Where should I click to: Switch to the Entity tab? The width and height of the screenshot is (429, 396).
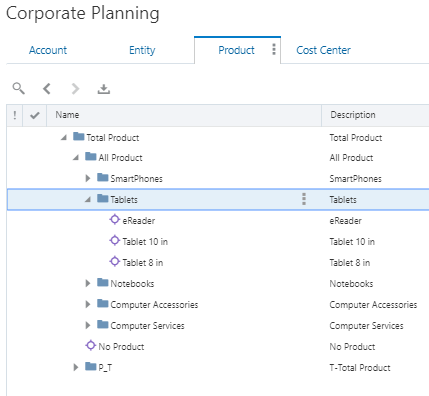142,50
